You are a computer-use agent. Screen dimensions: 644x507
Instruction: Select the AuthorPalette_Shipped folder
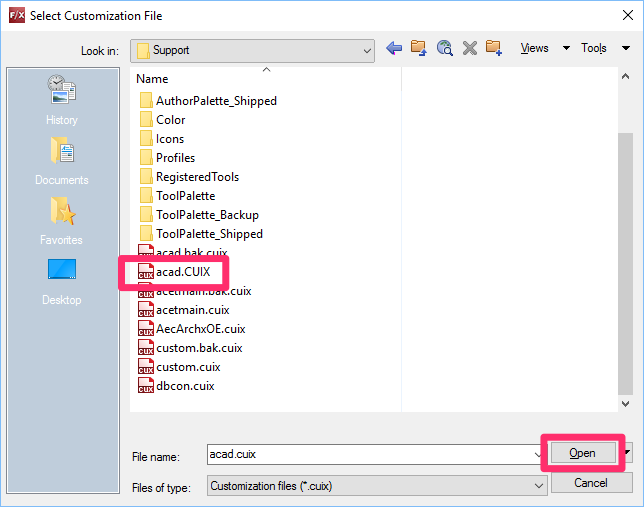[208, 101]
